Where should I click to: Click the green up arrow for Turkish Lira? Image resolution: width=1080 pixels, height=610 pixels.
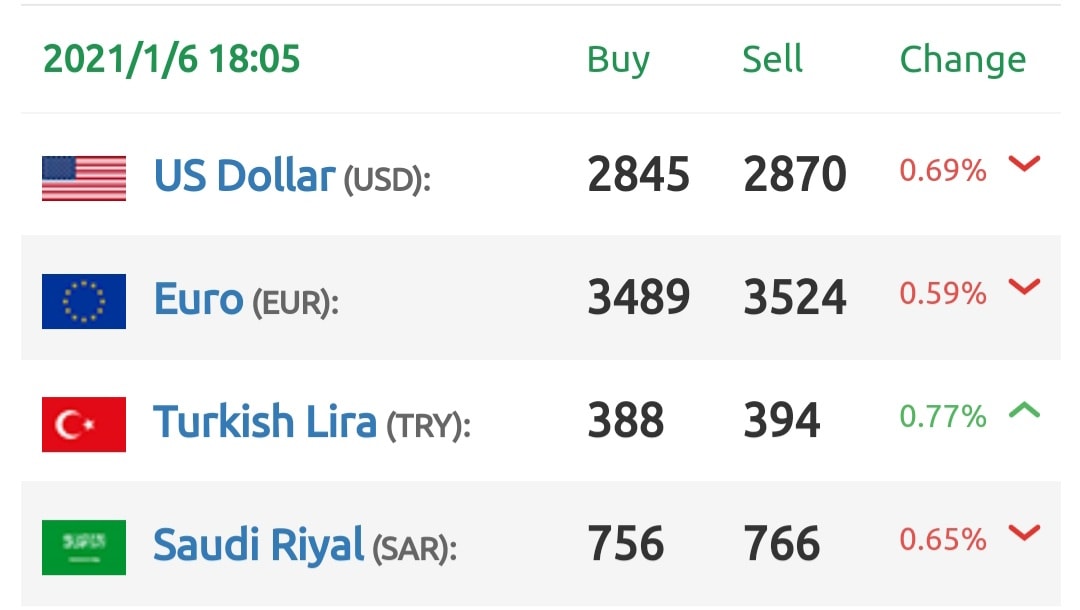coord(1024,410)
